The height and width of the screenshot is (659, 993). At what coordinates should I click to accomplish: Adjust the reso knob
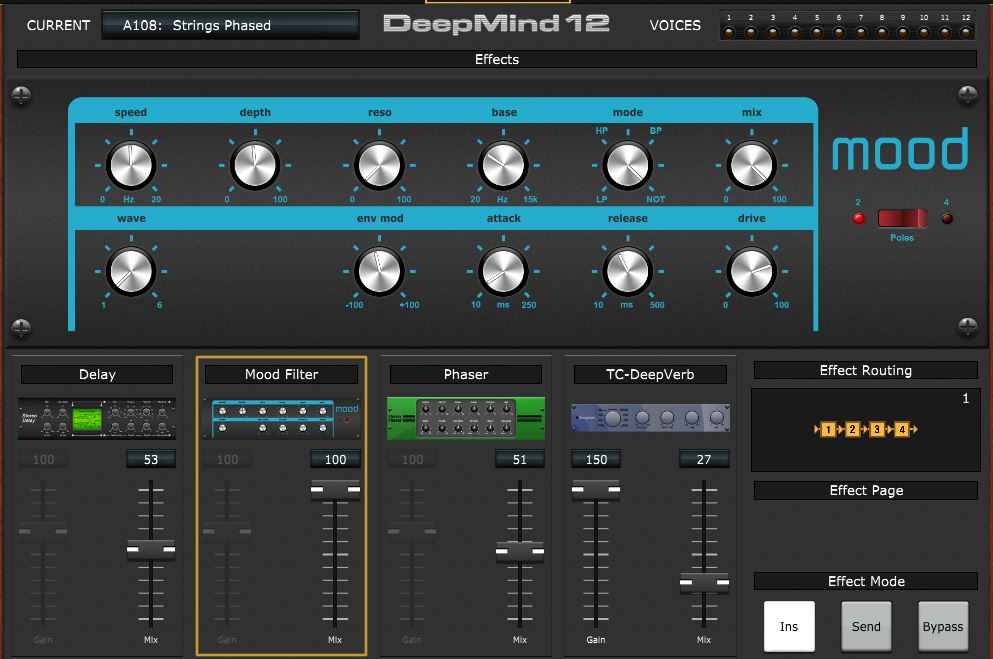tap(379, 165)
